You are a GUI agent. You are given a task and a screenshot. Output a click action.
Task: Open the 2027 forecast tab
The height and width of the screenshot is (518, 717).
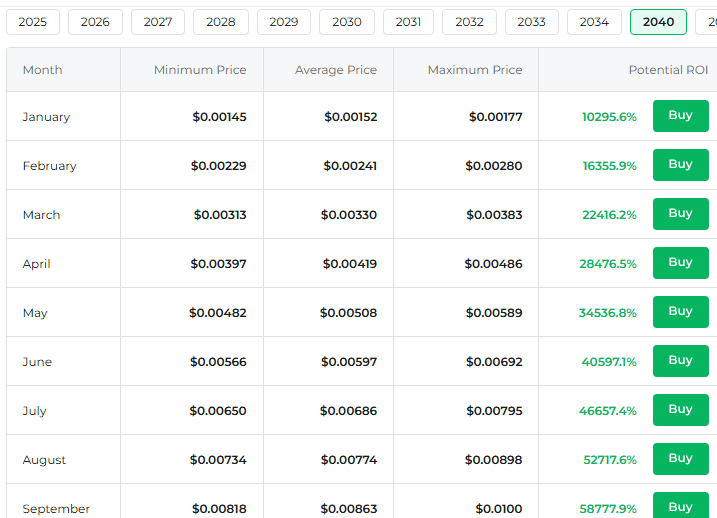click(x=158, y=22)
